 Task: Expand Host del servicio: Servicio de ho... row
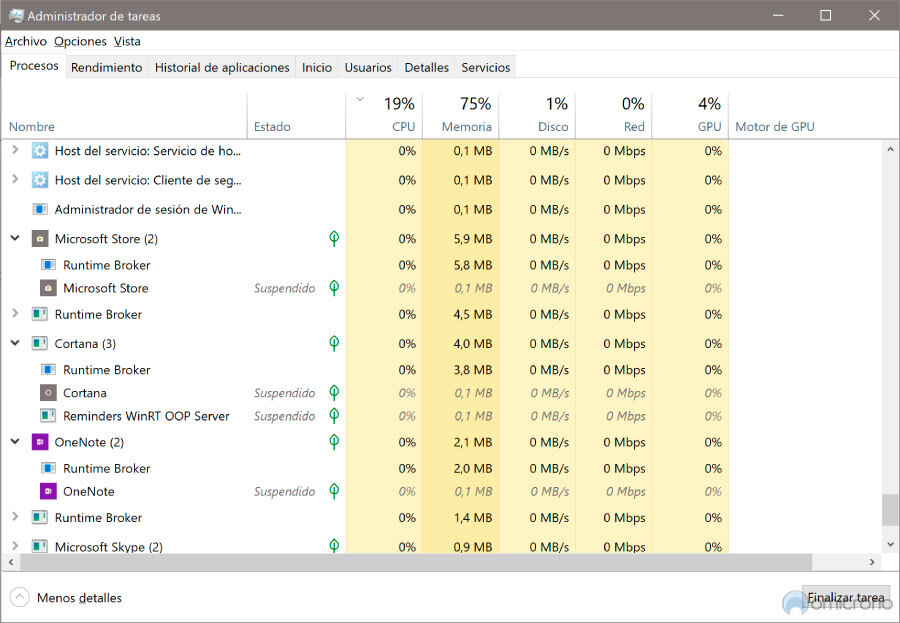point(15,150)
